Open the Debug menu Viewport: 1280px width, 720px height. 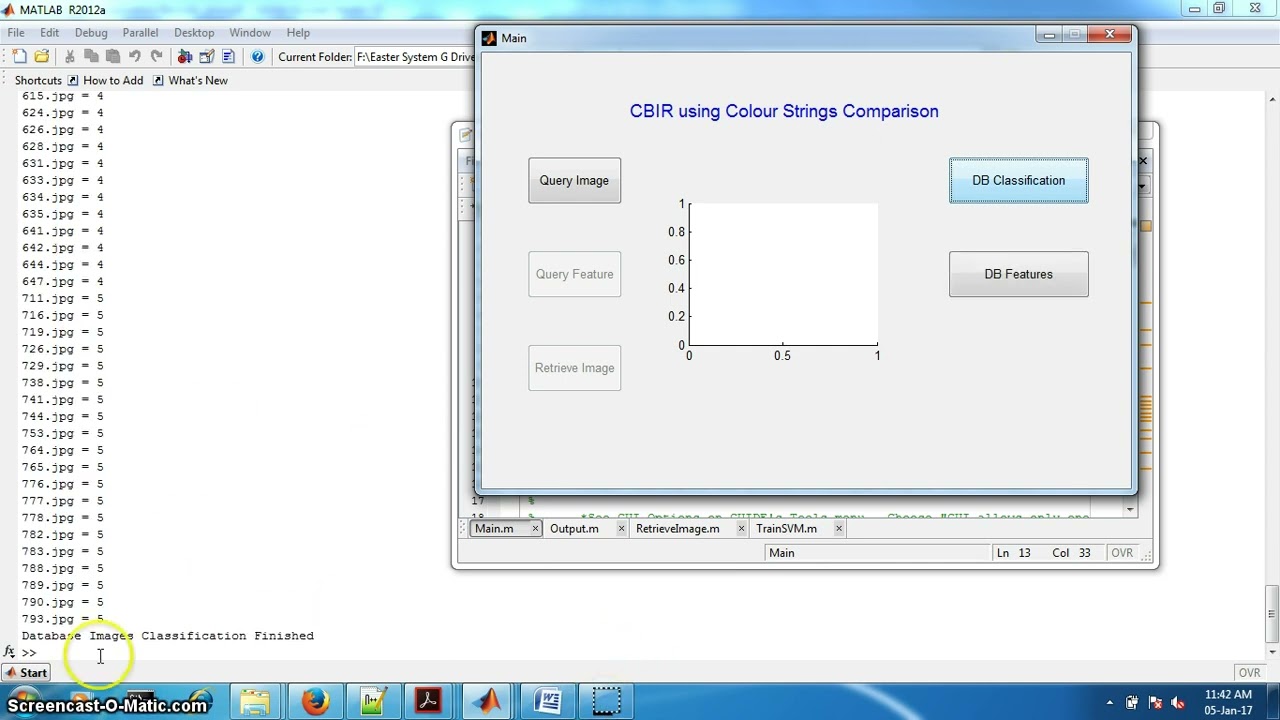(91, 32)
